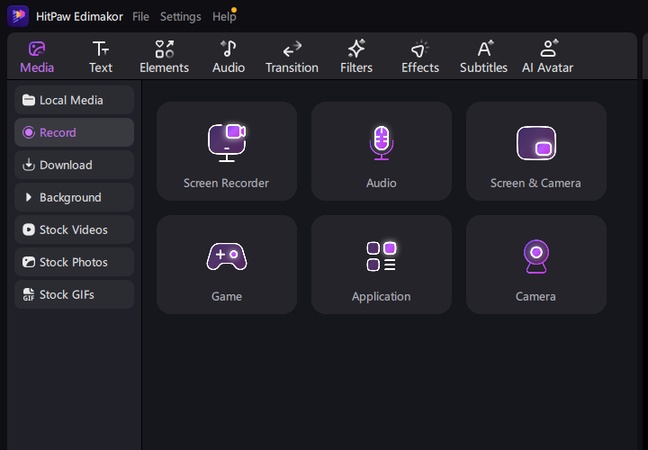This screenshot has height=450, width=648.
Task: Select the Media tab icon
Action: pyautogui.click(x=37, y=49)
